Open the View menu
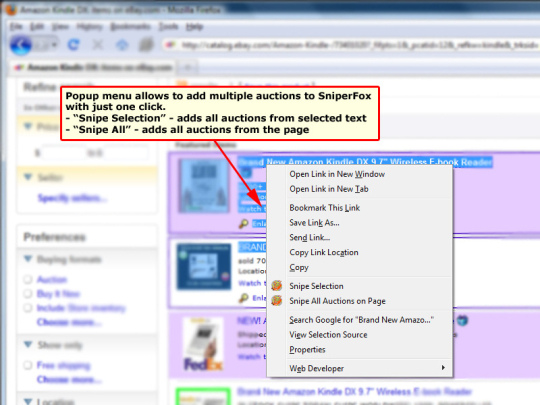 pos(60,27)
